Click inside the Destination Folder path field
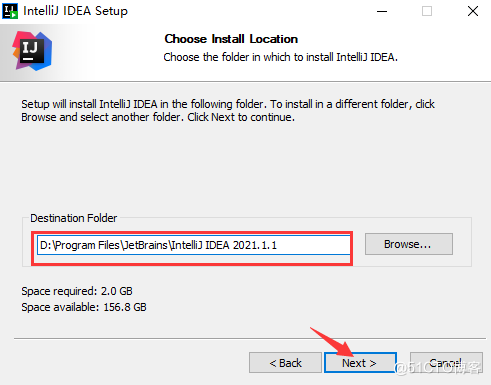This screenshot has width=491, height=385. tap(194, 245)
